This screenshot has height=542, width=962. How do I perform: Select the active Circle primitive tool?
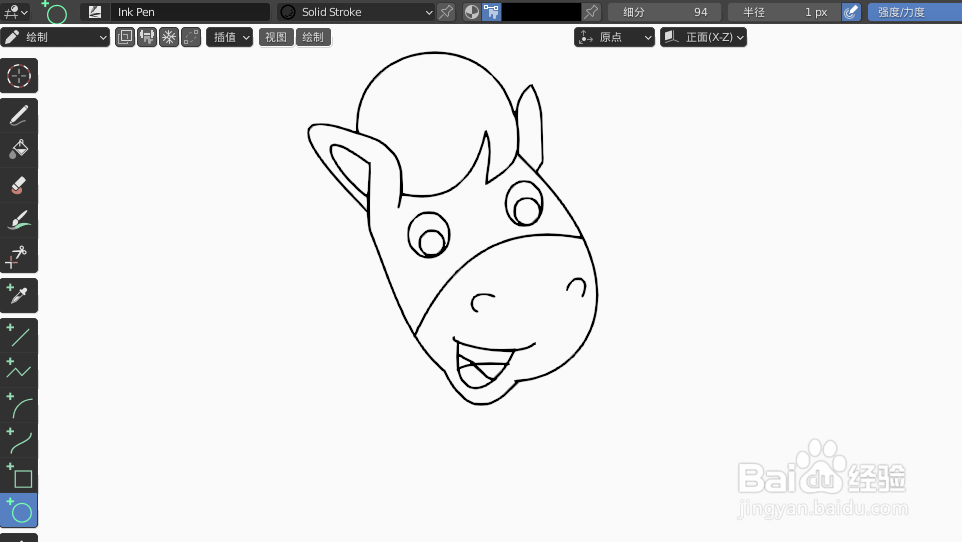[x=19, y=511]
